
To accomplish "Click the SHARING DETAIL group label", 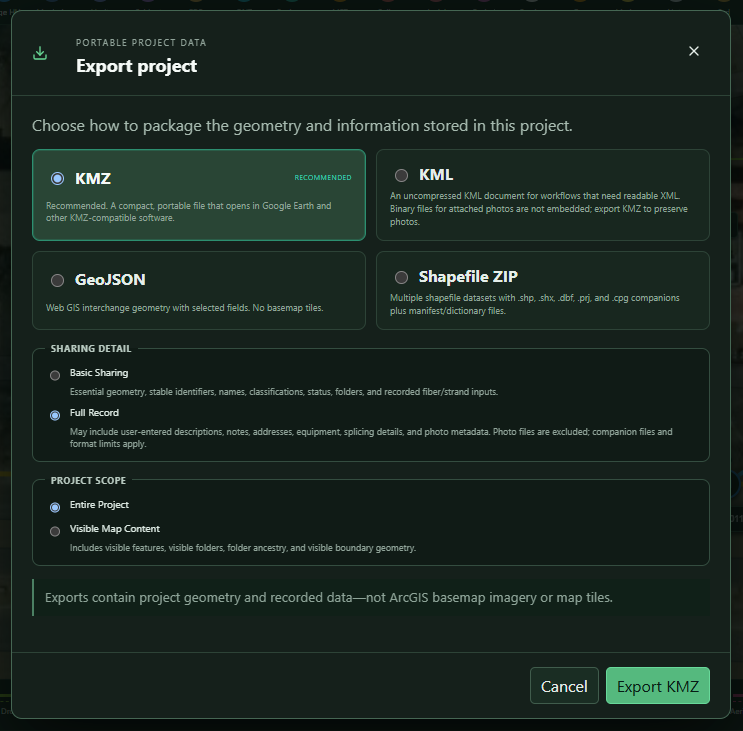I will (x=91, y=349).
